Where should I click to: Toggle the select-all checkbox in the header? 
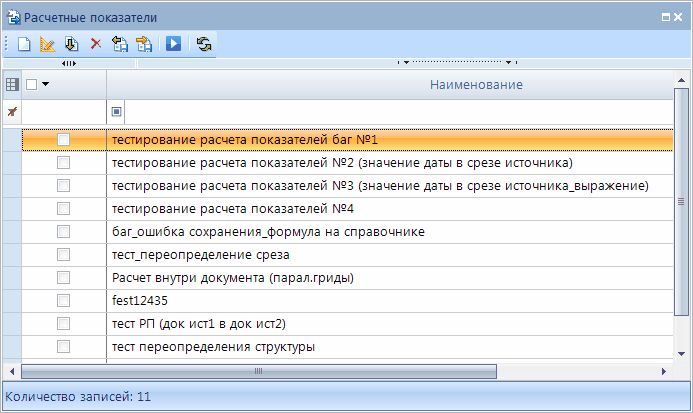[31, 85]
